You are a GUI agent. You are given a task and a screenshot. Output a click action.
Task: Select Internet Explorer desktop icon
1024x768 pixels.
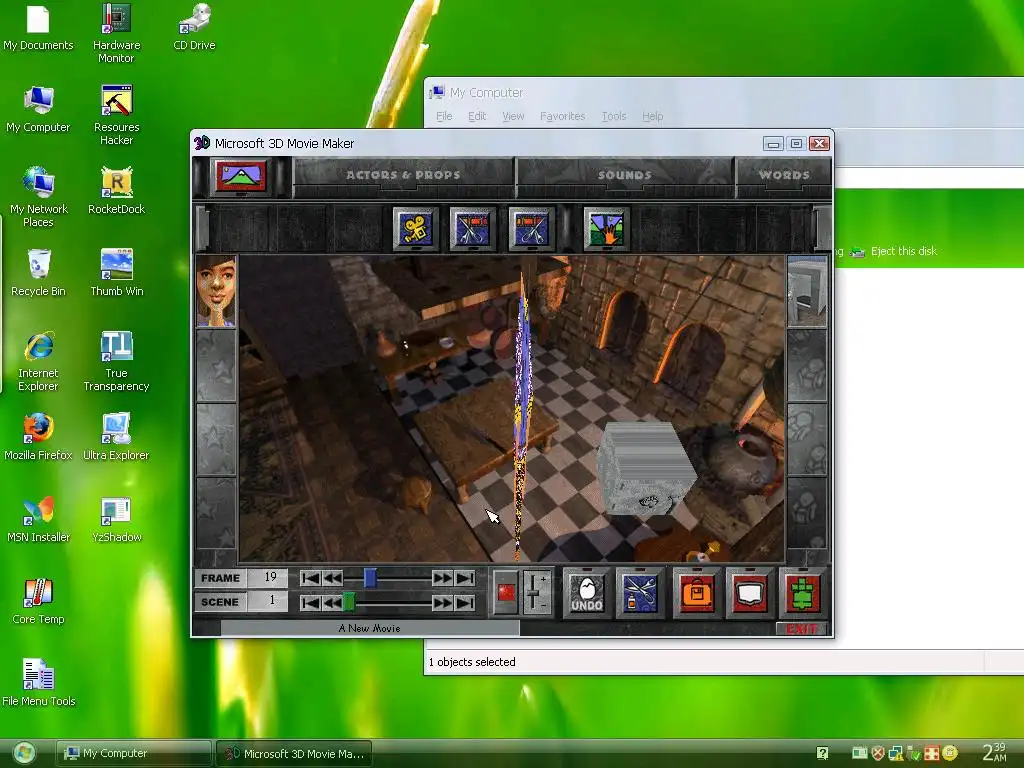click(38, 362)
